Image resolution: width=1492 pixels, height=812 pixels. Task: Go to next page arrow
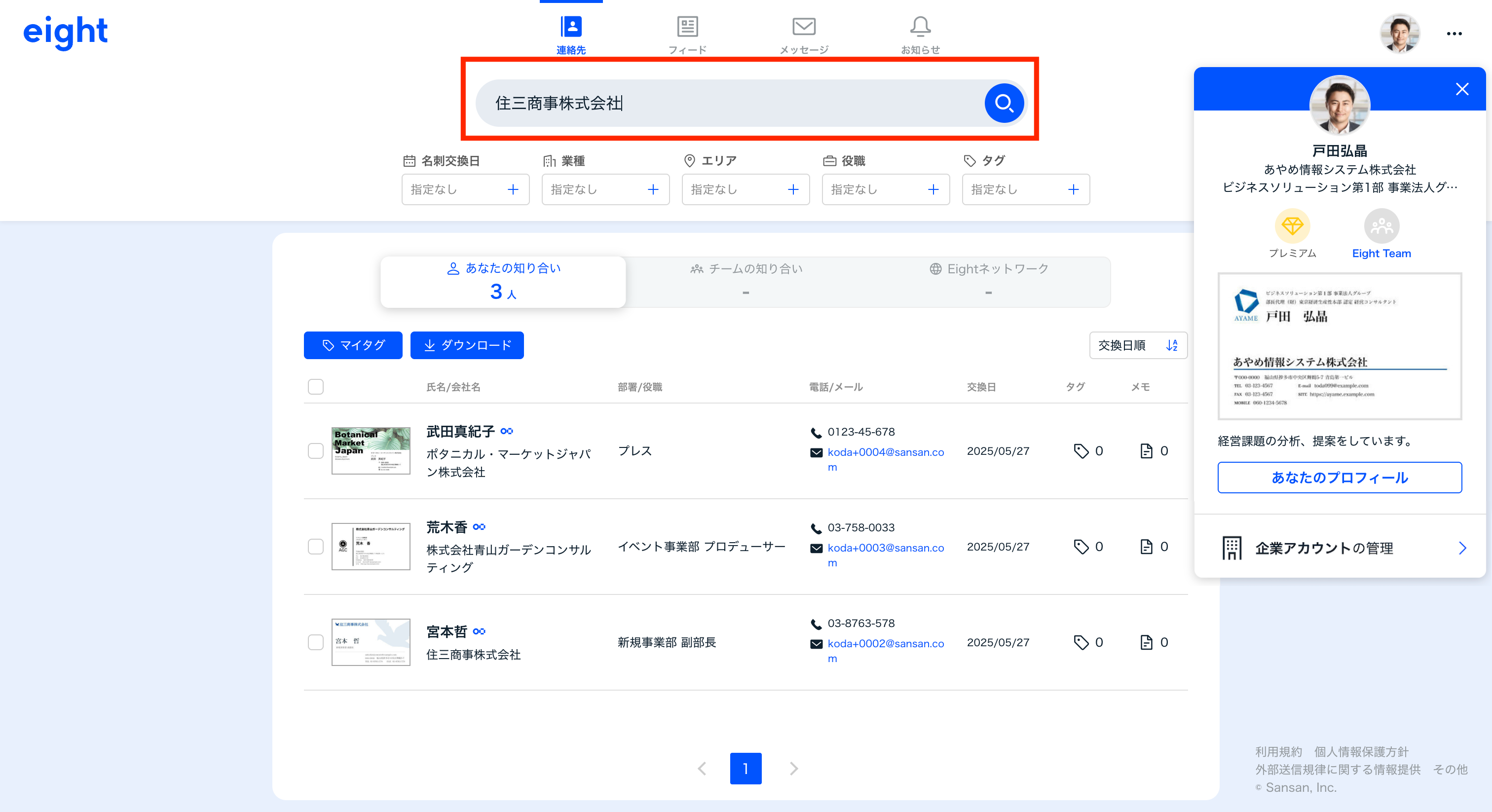pos(794,768)
